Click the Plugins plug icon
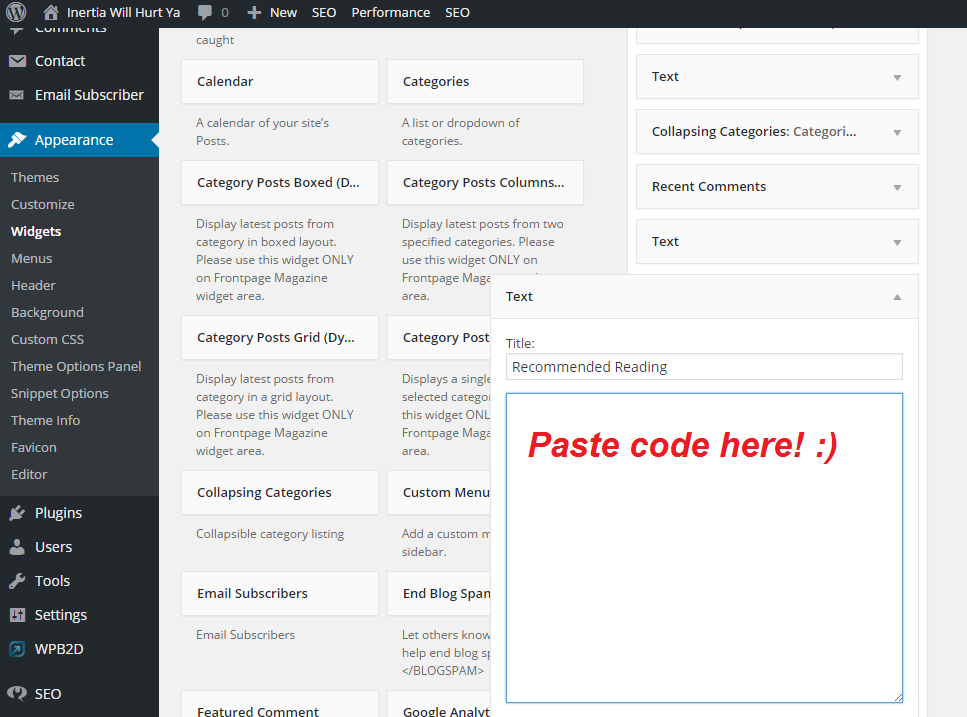 17,512
